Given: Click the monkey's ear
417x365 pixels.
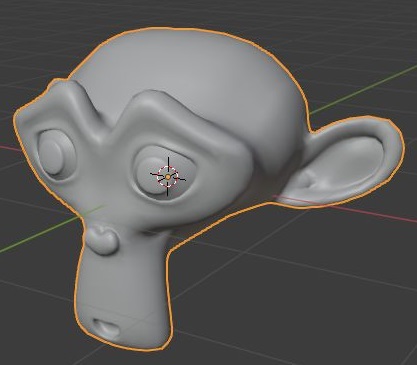Looking at the screenshot, I should pyautogui.click(x=343, y=162).
